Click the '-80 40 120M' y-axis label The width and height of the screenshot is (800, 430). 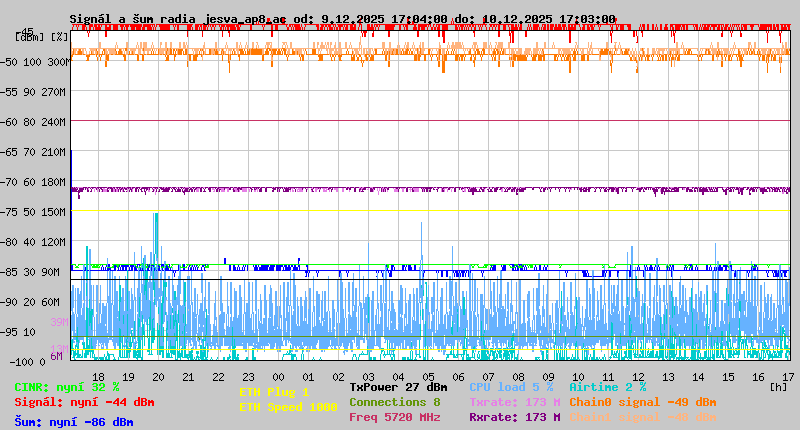tap(33, 242)
